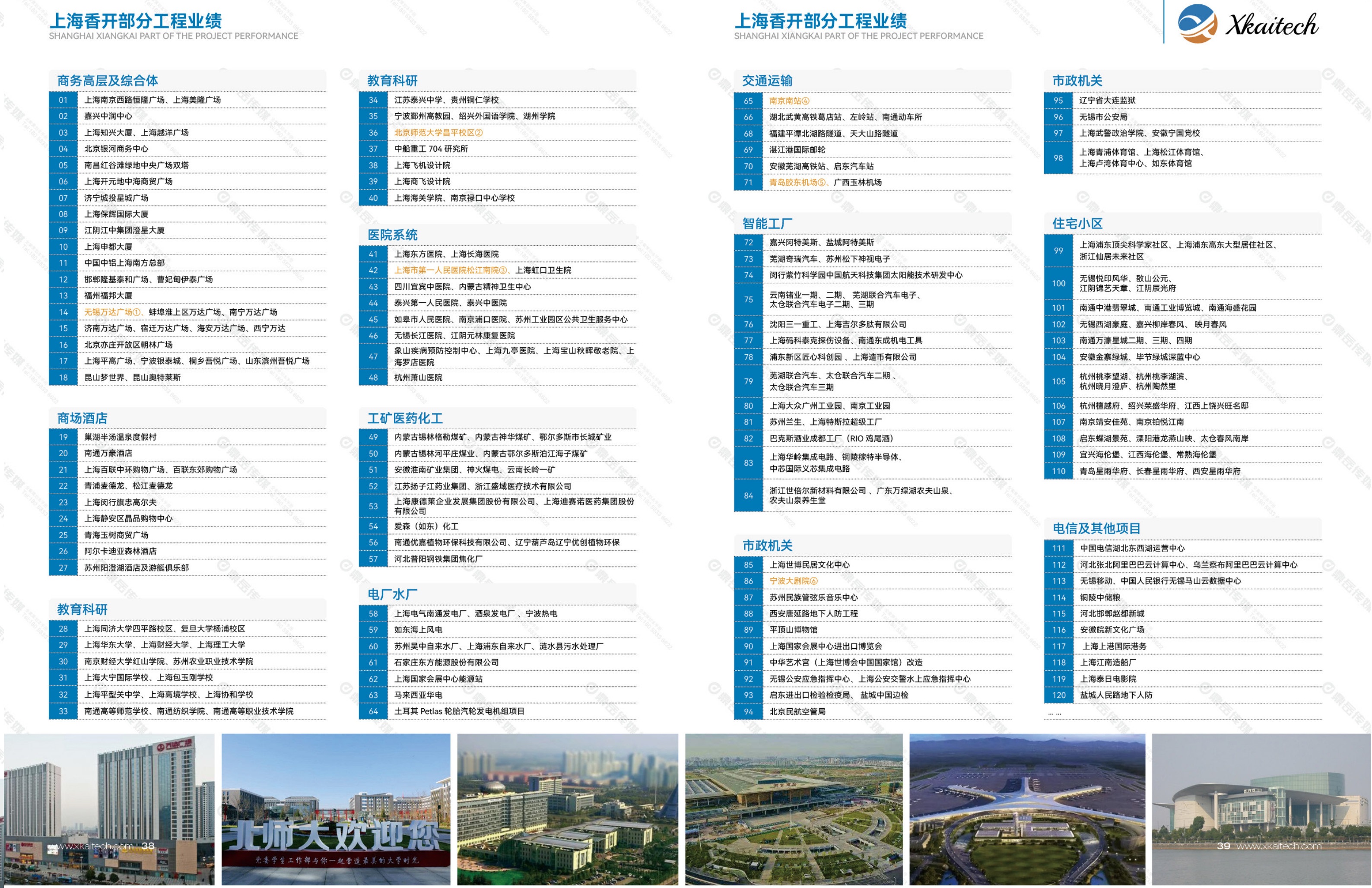Select the 电厂水厂 section heading
The width and height of the screenshot is (1372, 888).
click(393, 594)
